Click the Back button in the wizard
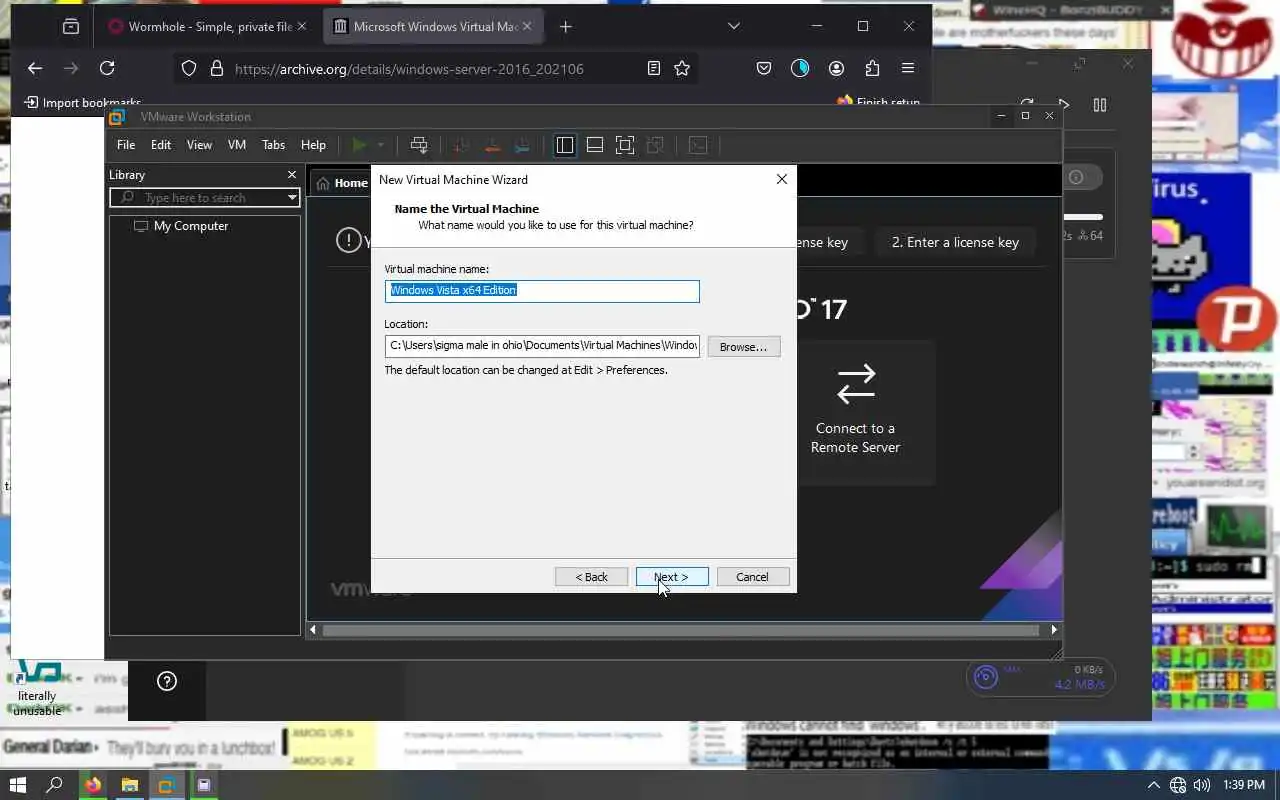This screenshot has height=800, width=1280. click(x=591, y=577)
